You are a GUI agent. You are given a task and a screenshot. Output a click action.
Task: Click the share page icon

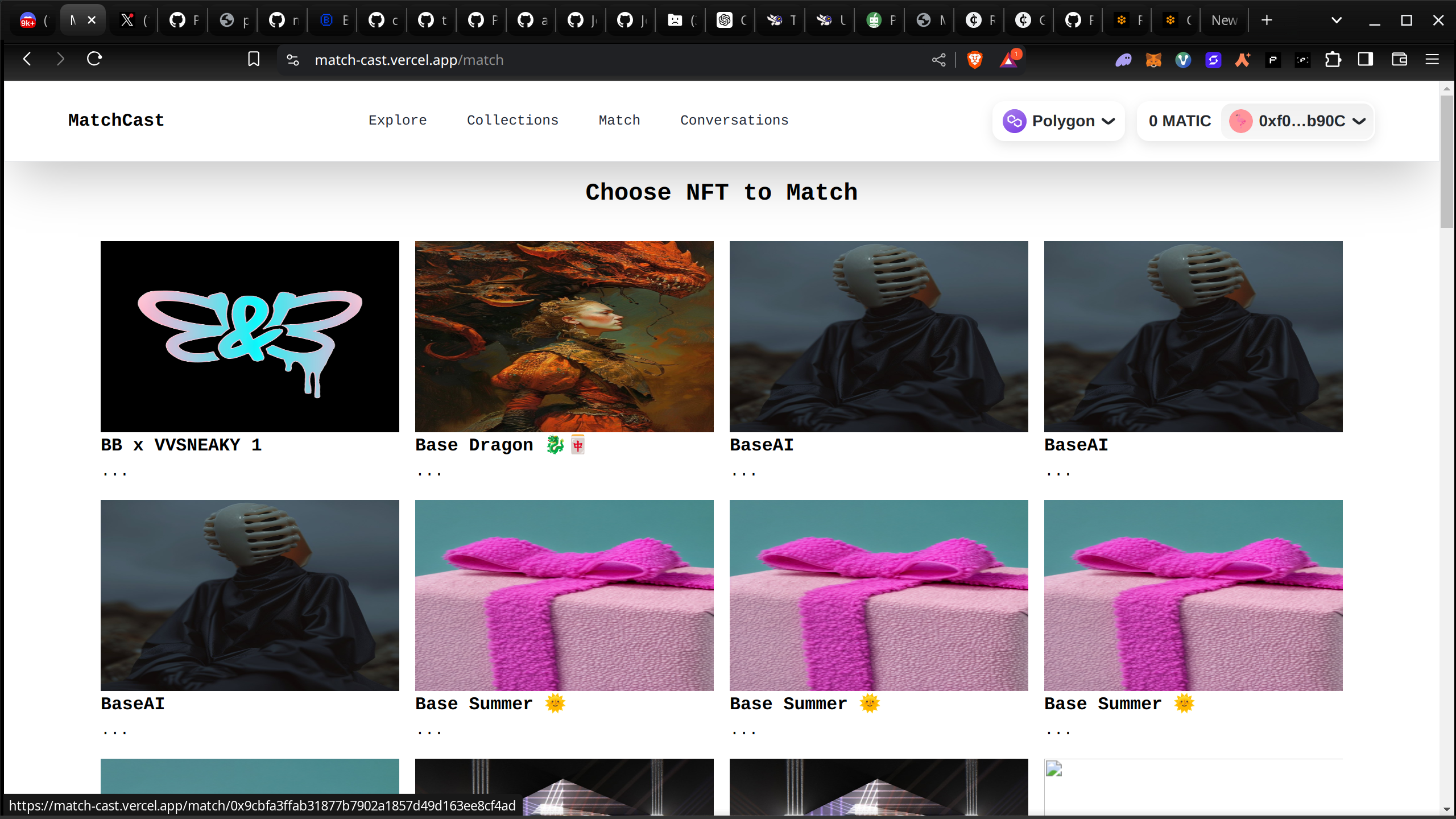pyautogui.click(x=939, y=60)
